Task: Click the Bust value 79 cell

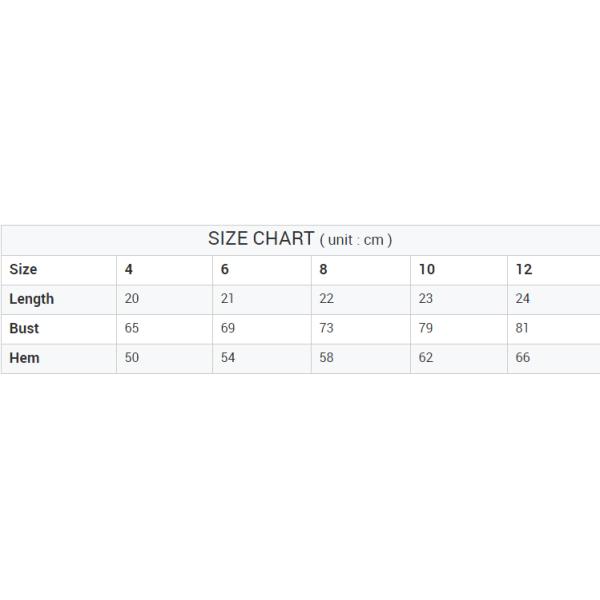Action: click(x=426, y=328)
